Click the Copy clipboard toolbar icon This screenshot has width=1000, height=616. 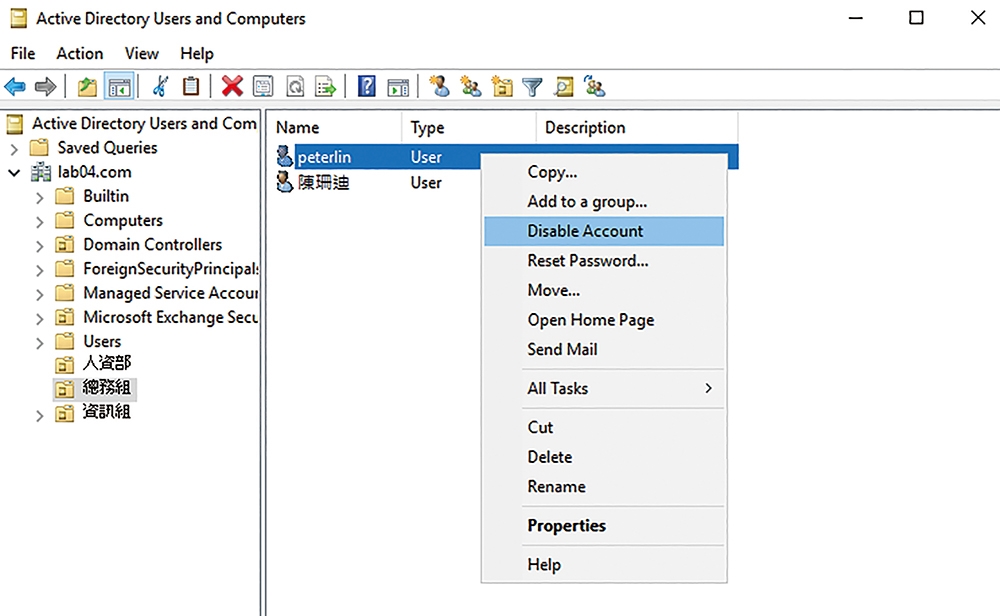pyautogui.click(x=191, y=86)
